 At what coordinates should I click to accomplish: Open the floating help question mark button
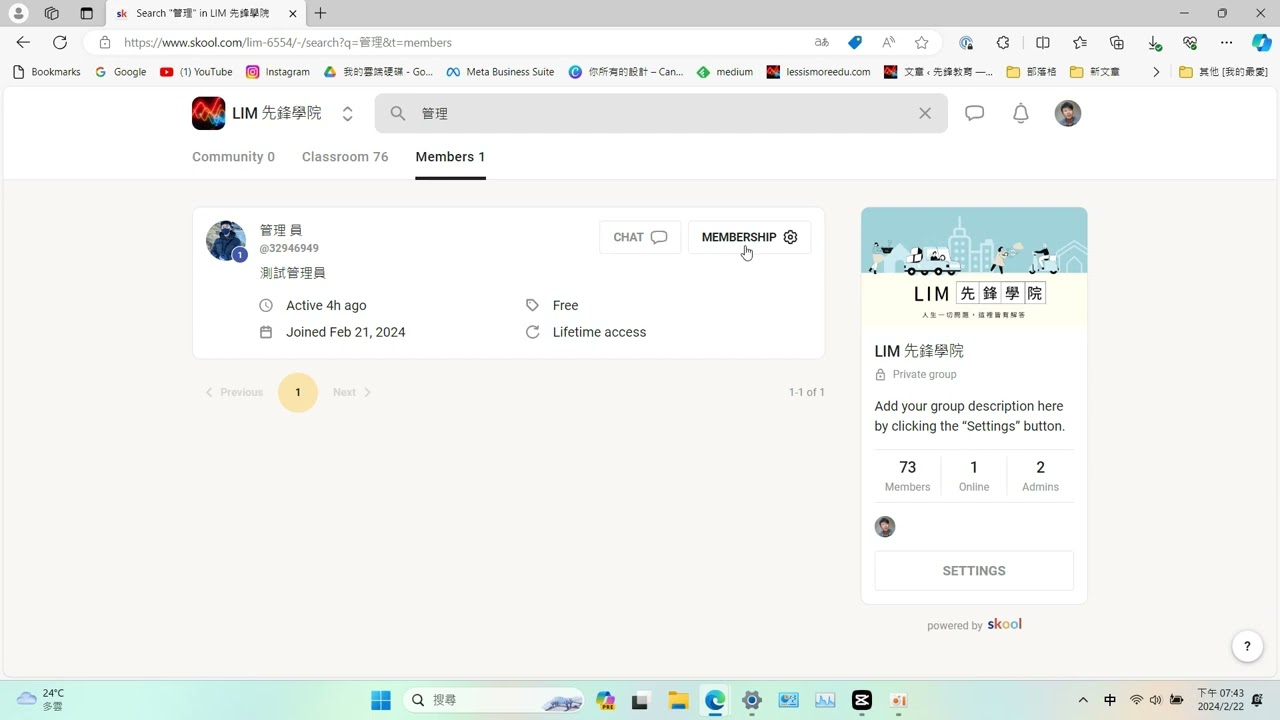point(1247,646)
